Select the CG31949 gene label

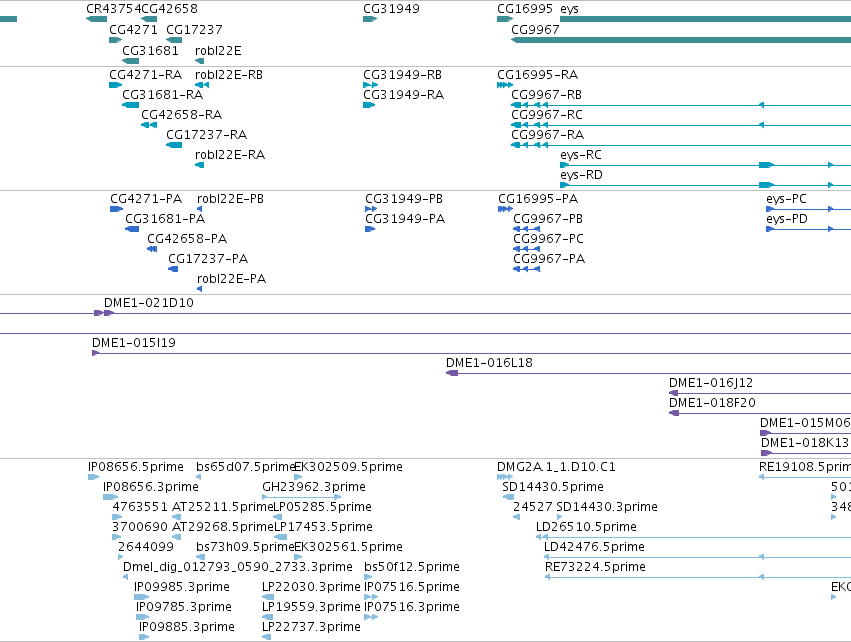(391, 9)
